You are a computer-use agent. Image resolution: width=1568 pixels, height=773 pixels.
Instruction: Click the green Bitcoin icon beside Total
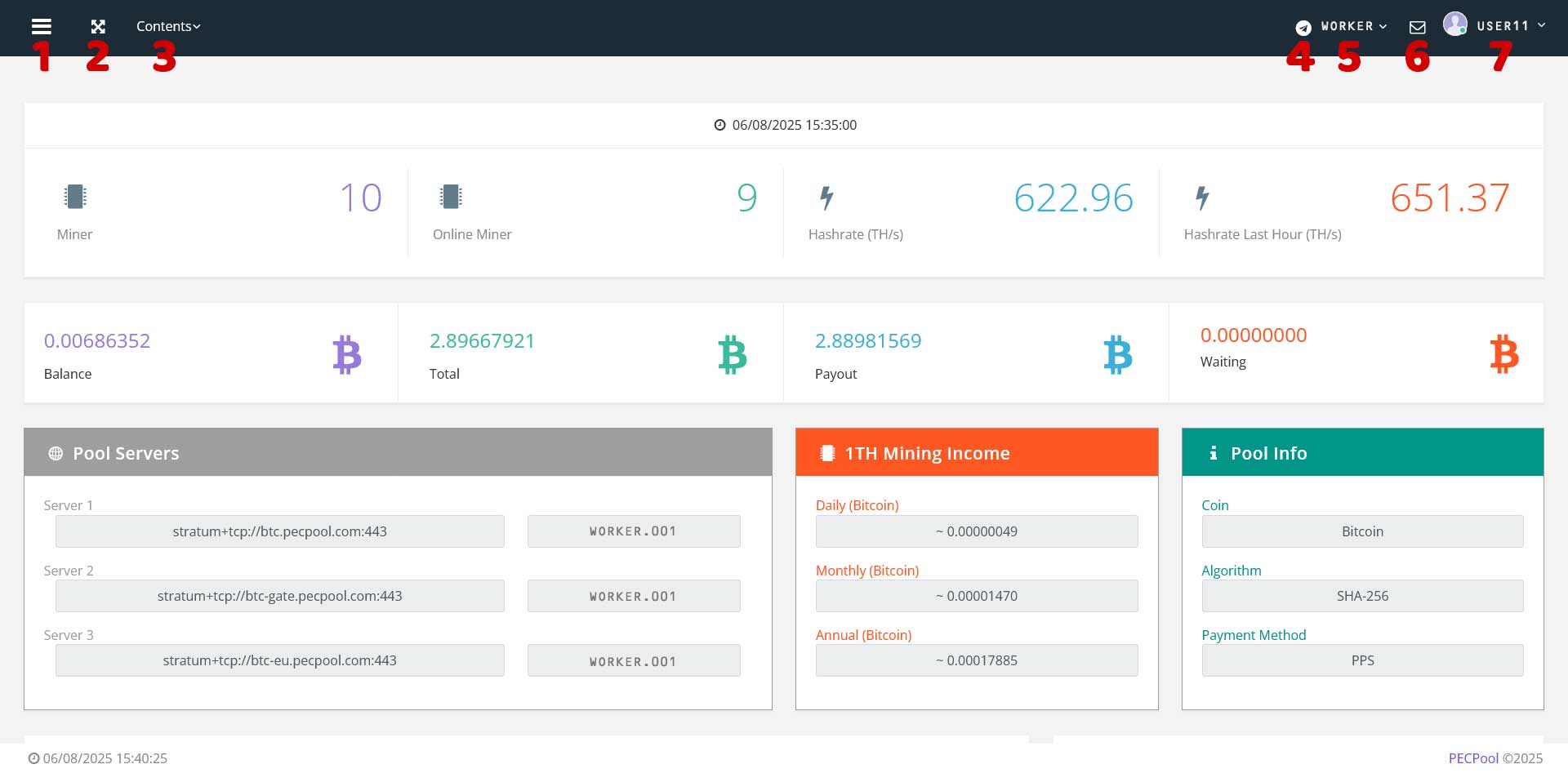pyautogui.click(x=733, y=355)
